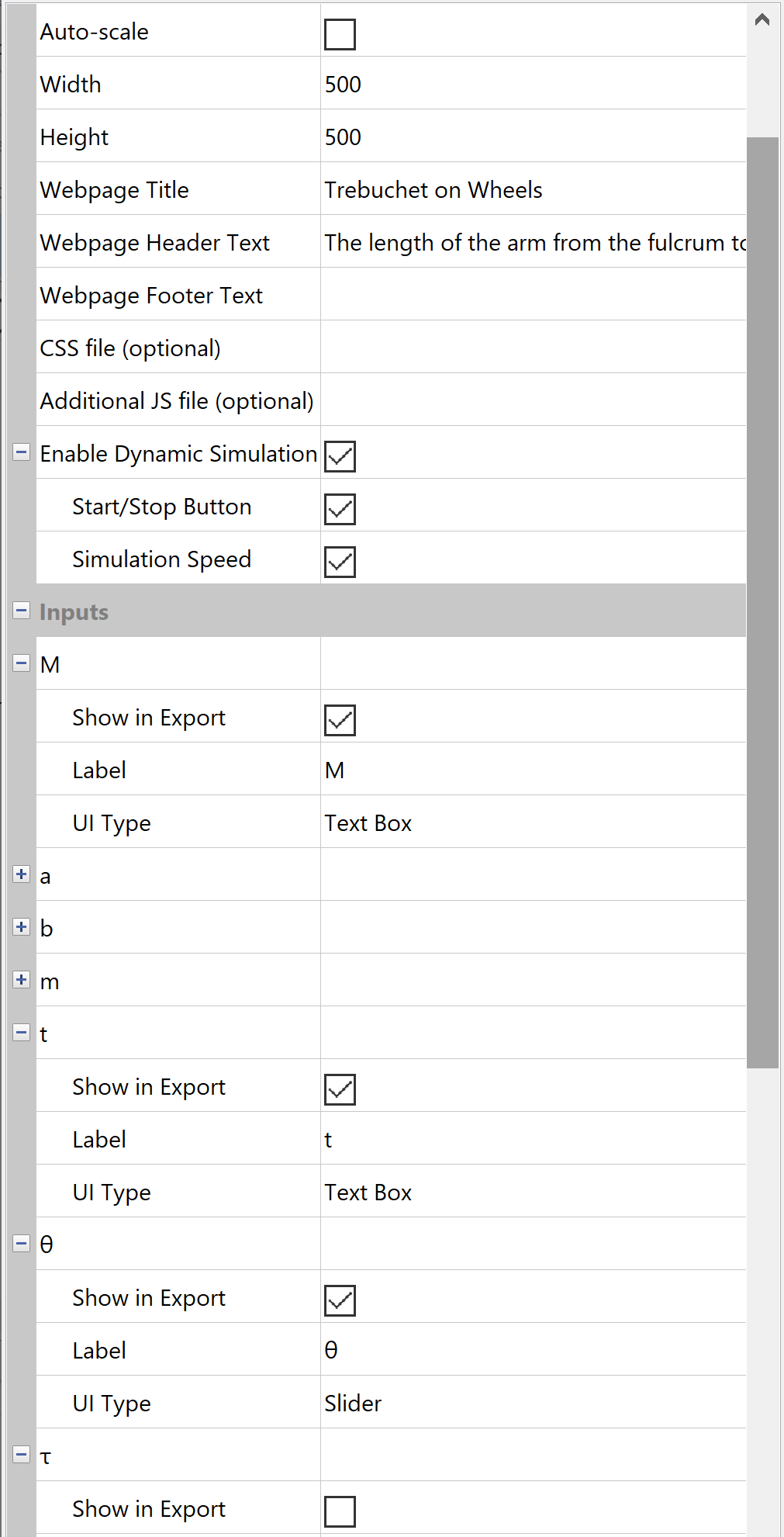Click the scroll up arrow
The width and height of the screenshot is (784, 1537).
click(762, 20)
